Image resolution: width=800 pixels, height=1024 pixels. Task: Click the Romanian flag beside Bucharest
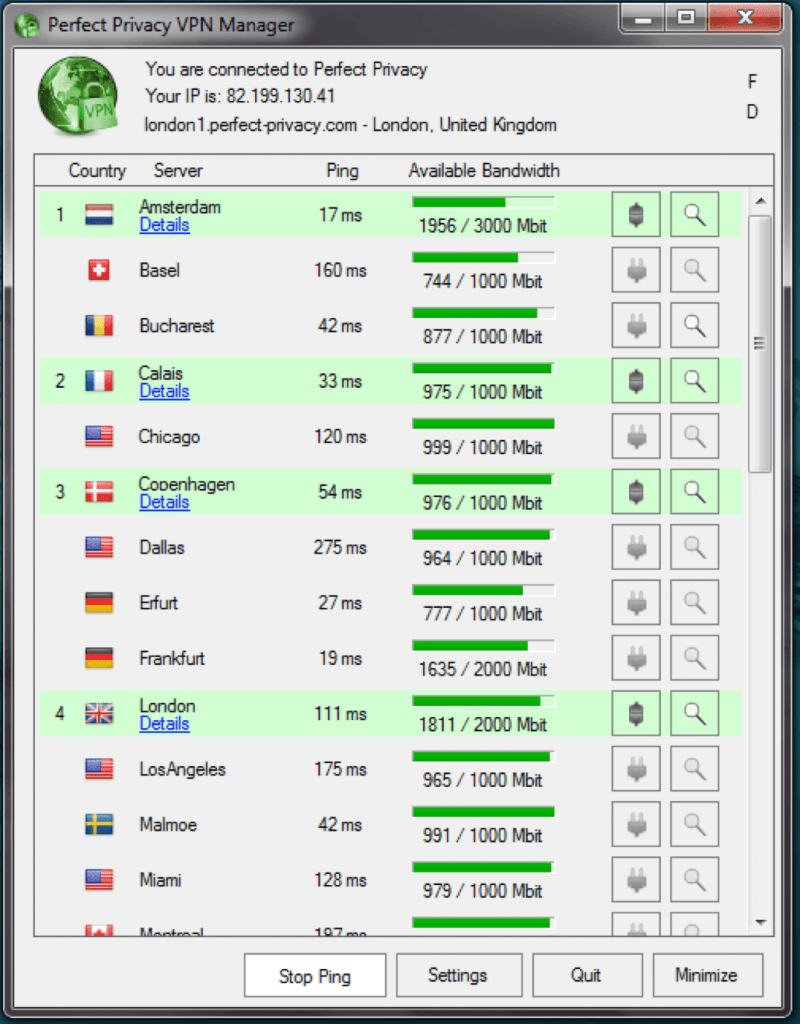coord(99,325)
